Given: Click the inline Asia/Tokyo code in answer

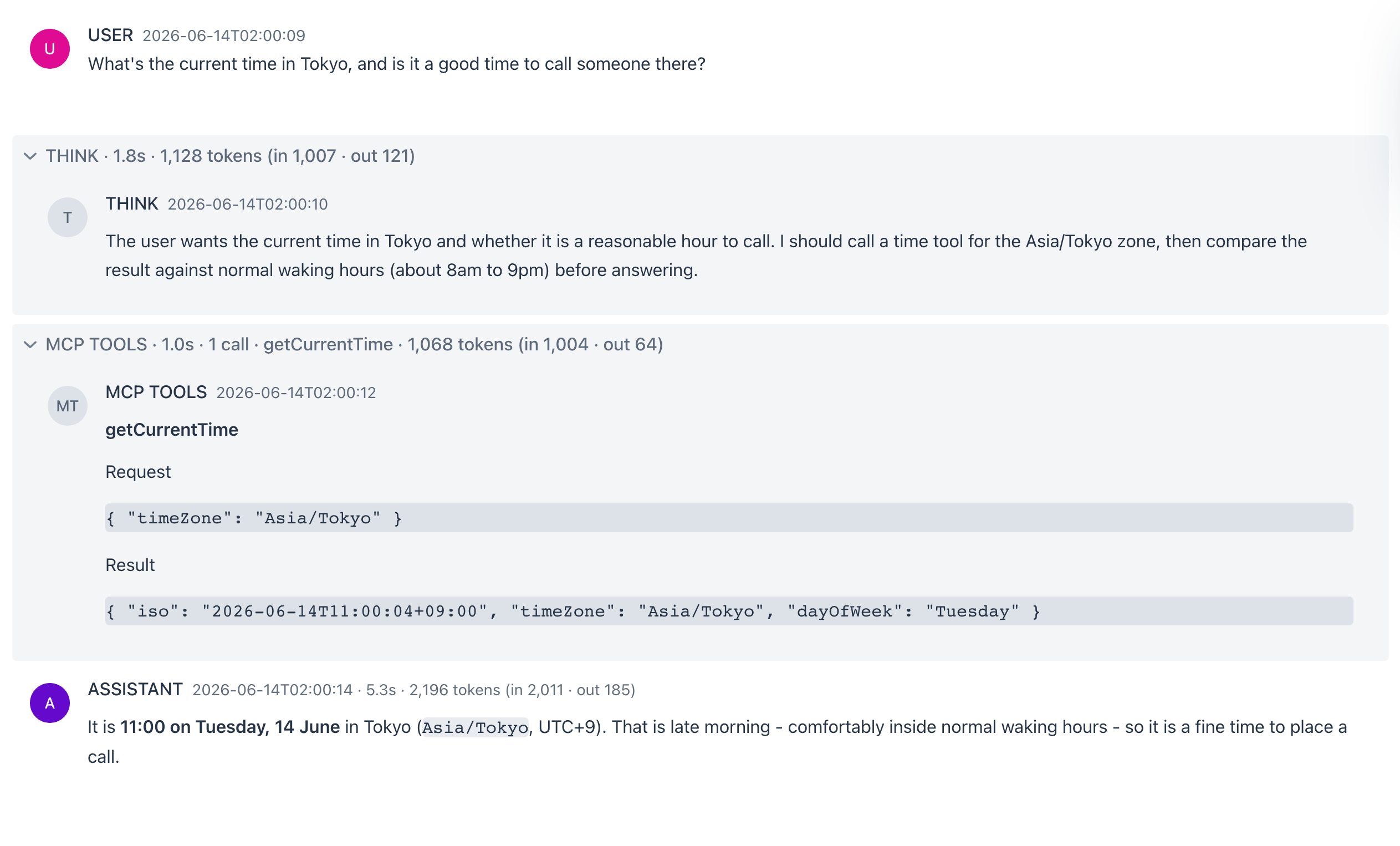Looking at the screenshot, I should pyautogui.click(x=475, y=728).
